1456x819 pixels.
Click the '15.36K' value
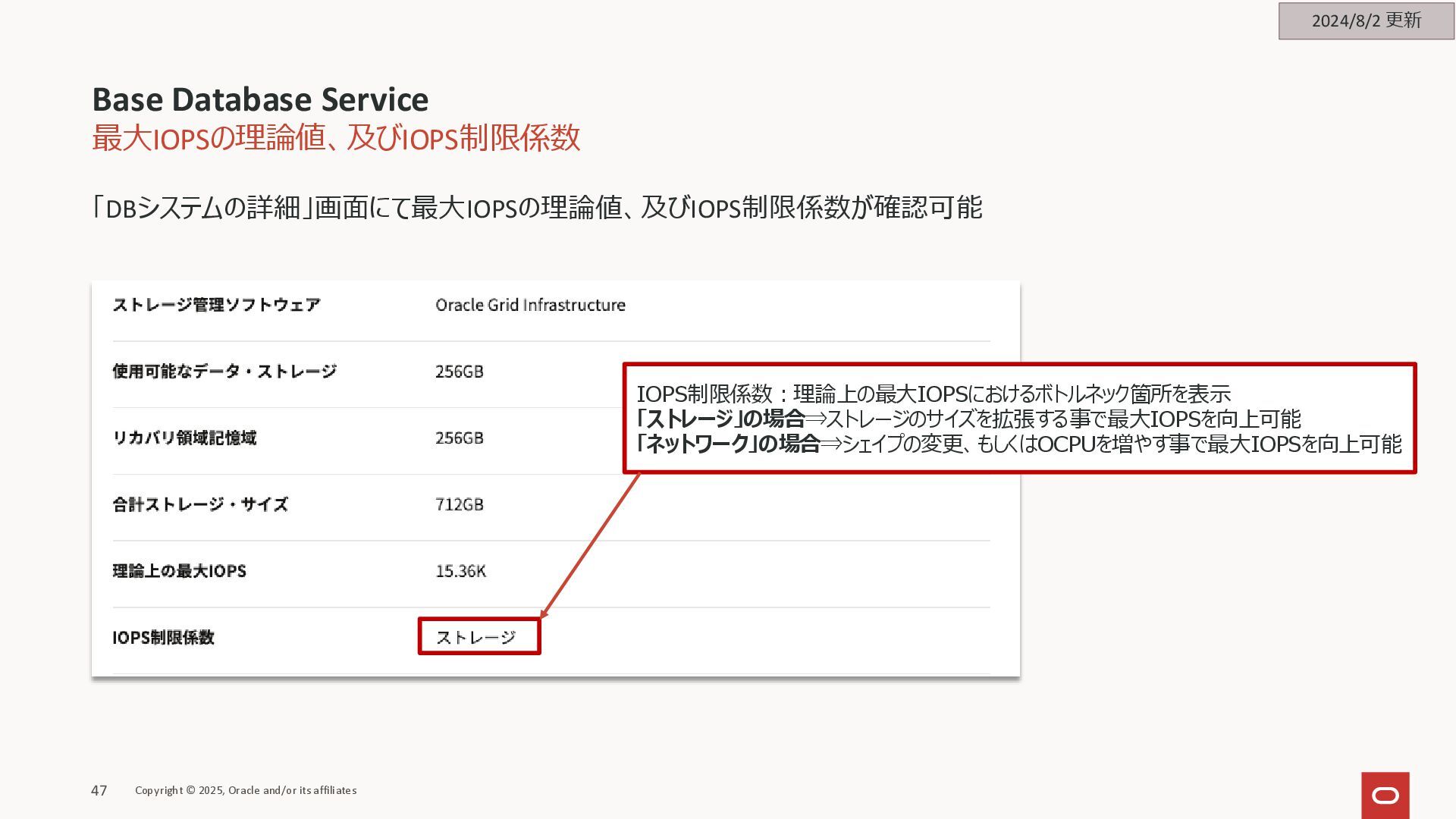(x=460, y=571)
